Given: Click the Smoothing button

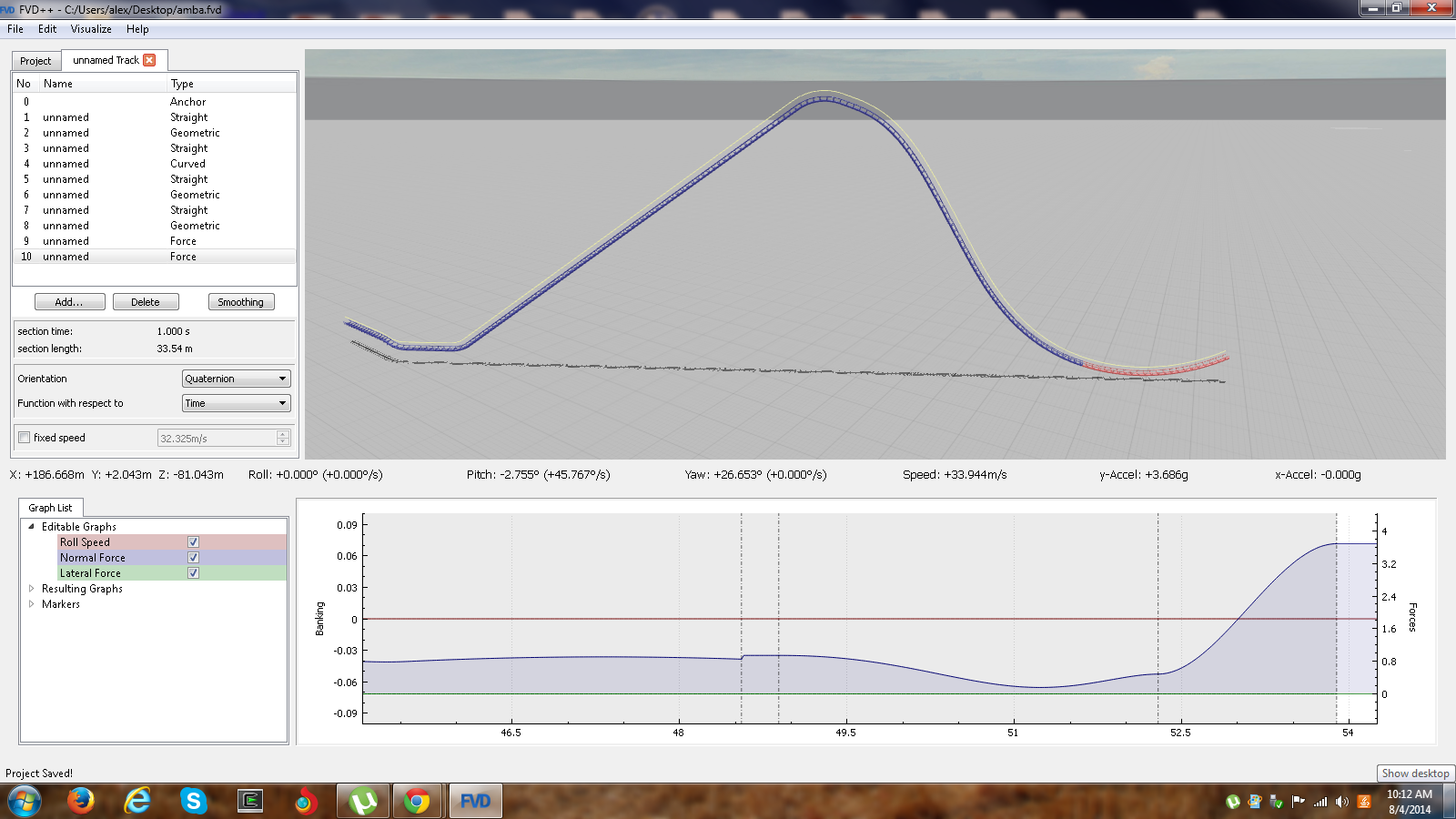Looking at the screenshot, I should pos(240,302).
